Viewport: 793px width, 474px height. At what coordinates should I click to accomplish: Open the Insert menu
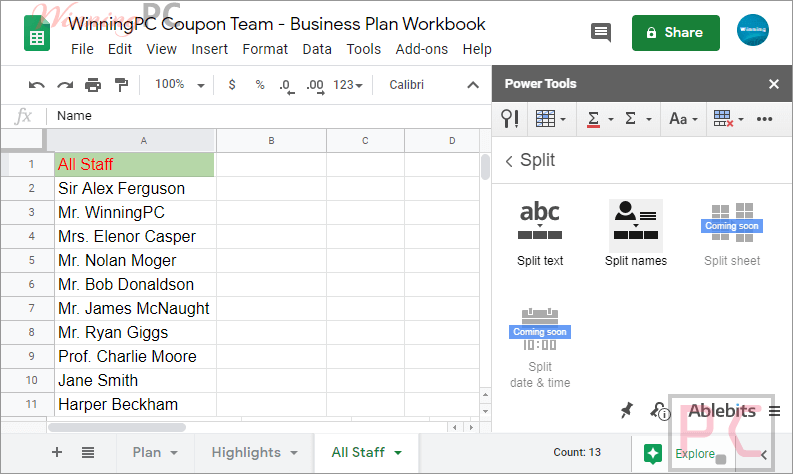(x=209, y=49)
